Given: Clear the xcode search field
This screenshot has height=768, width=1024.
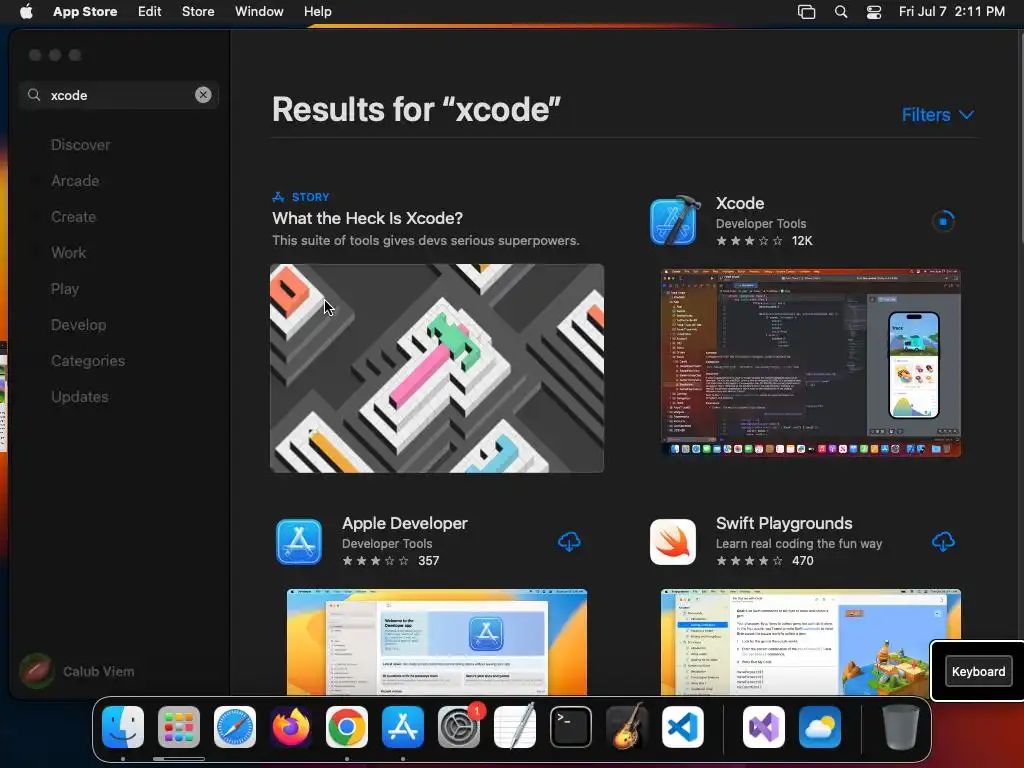Looking at the screenshot, I should click(203, 95).
